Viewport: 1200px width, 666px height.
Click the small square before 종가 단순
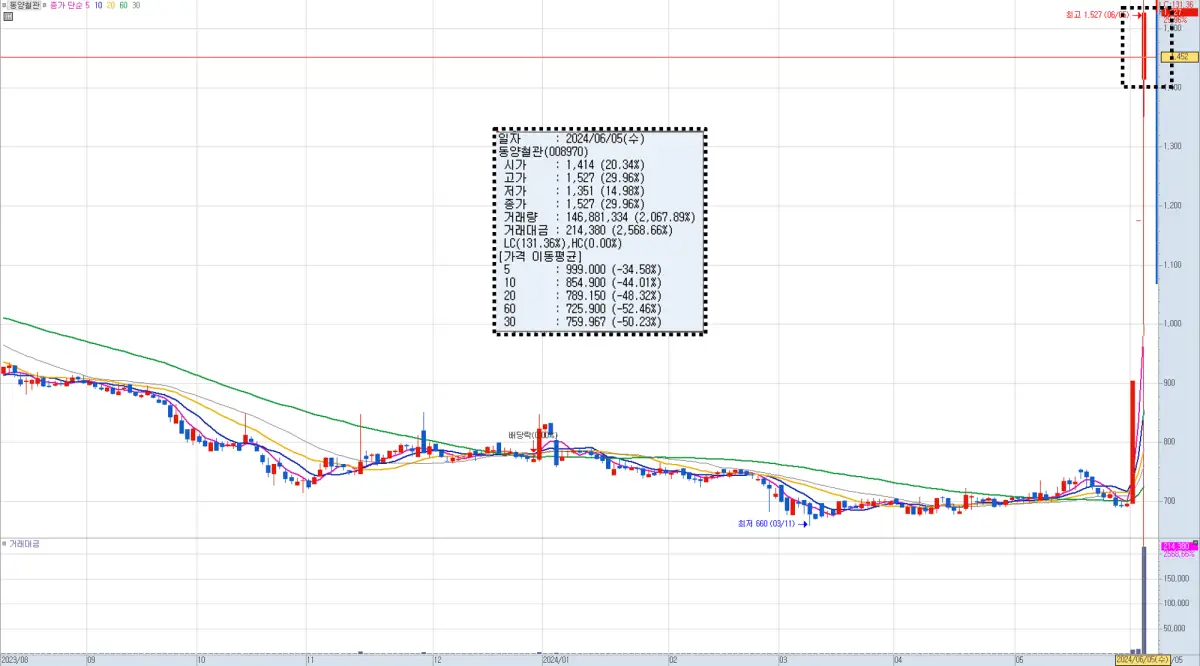(x=45, y=5)
